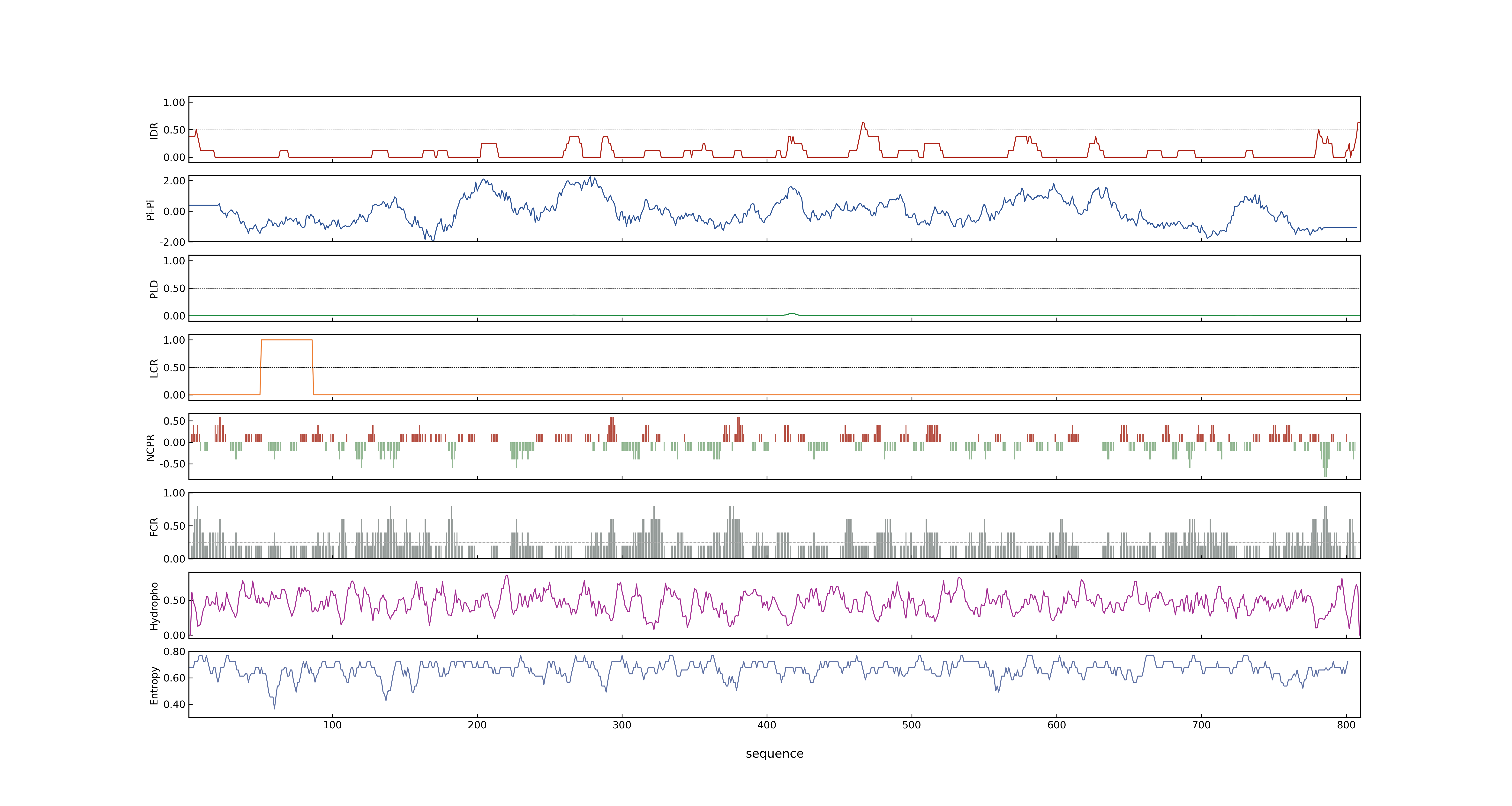Click the LCR plateau at value 1.00
The image size is (1512, 806).
(286, 340)
